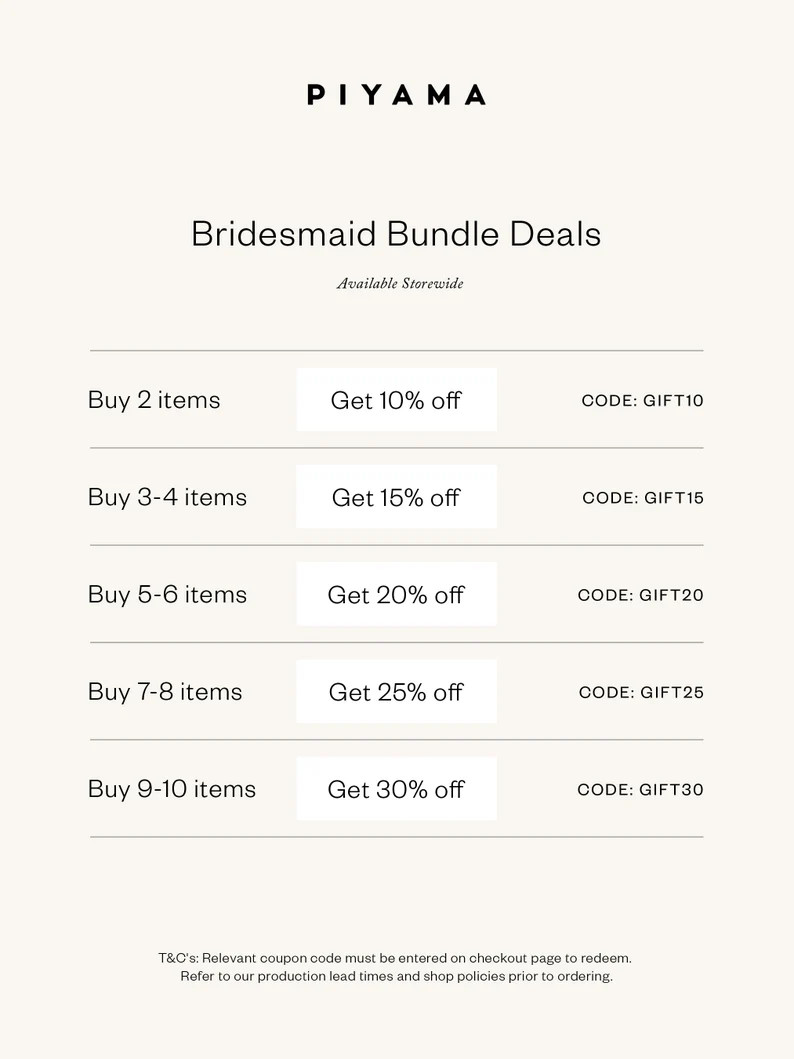Click the Buy 5-6 items label
The image size is (794, 1059).
[167, 594]
